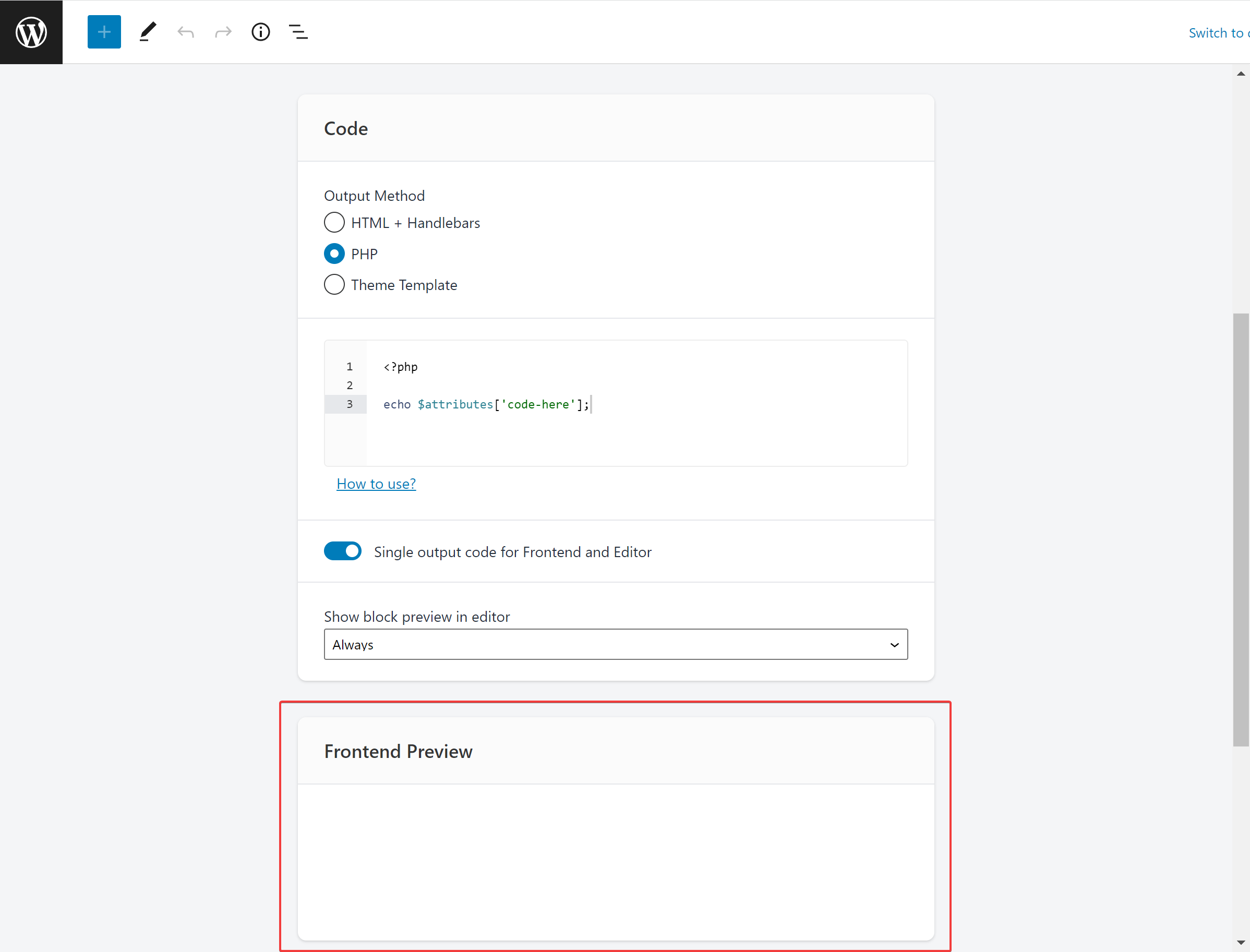Screen dimensions: 1250x952
Task: Select the pencil Tools icon
Action: (148, 32)
